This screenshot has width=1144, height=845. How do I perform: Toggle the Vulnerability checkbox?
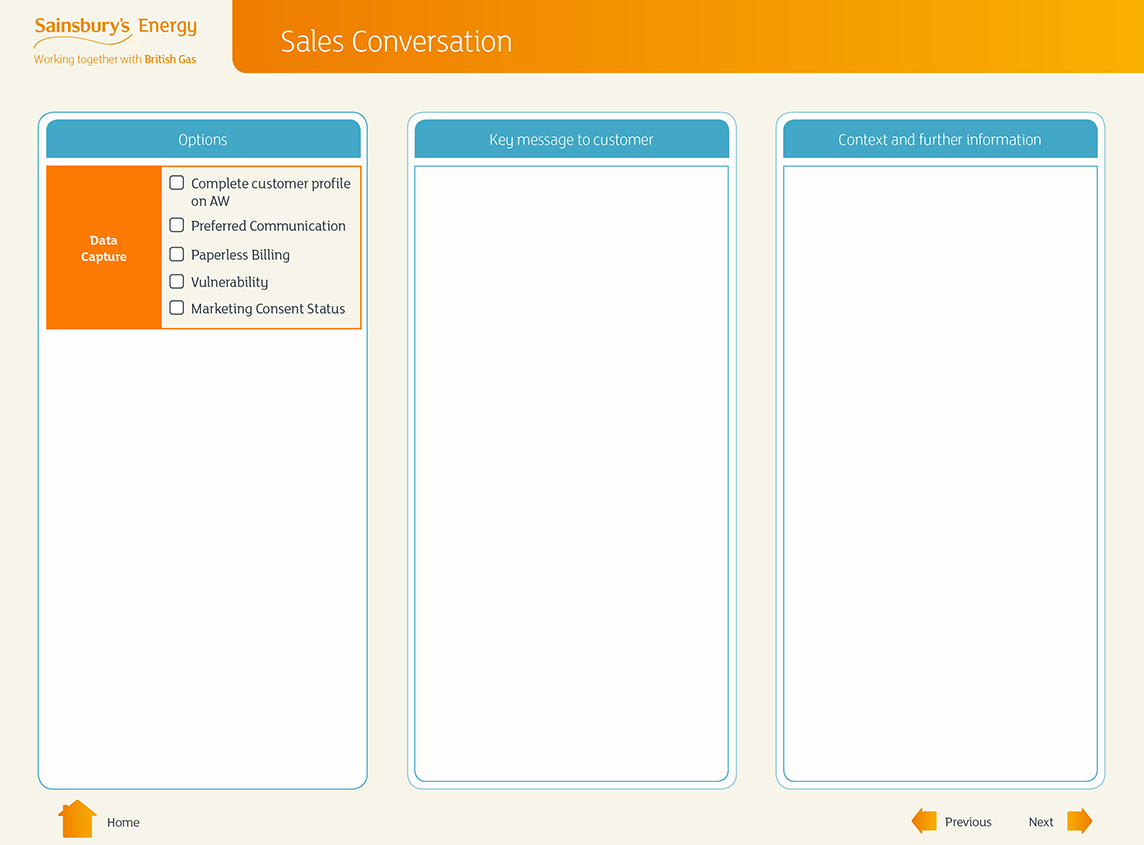177,281
